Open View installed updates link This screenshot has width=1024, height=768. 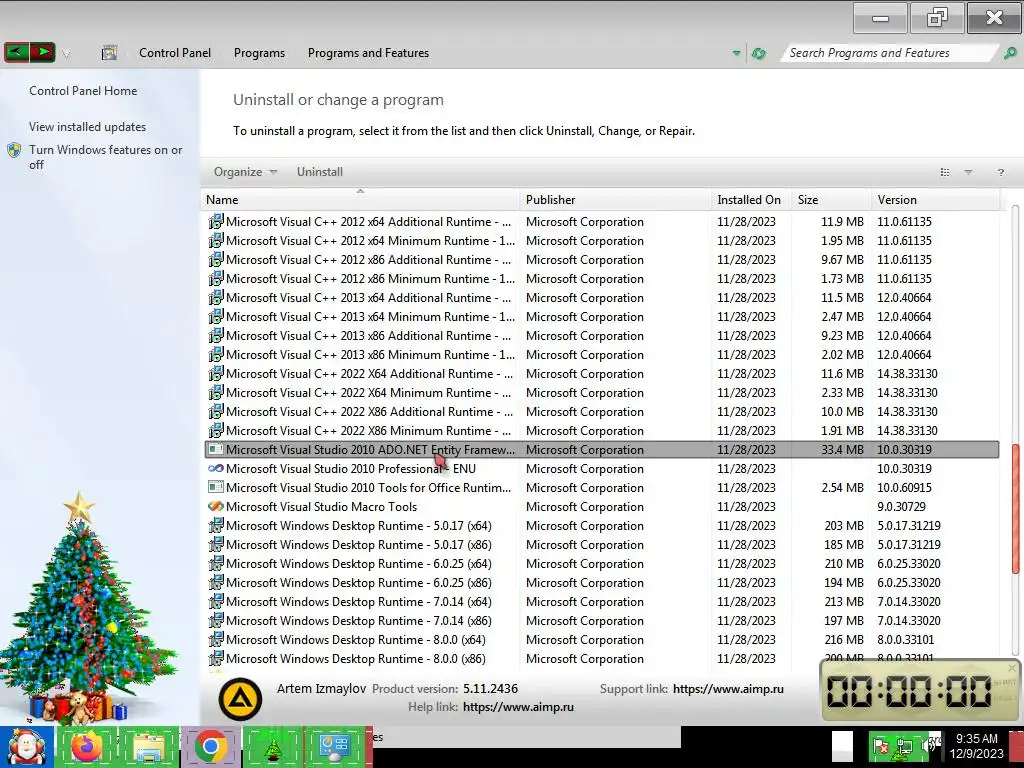pos(88,127)
